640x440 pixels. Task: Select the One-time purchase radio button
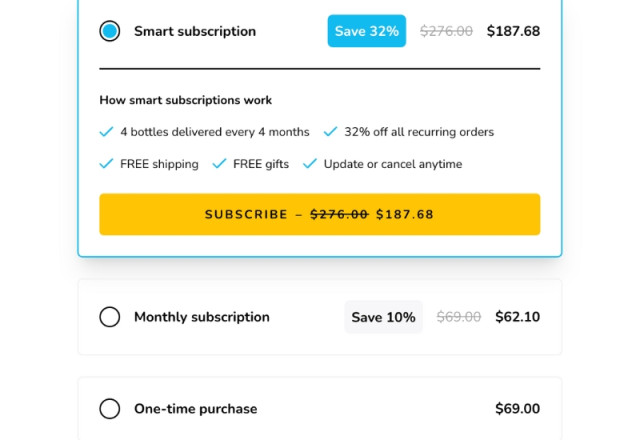(109, 409)
